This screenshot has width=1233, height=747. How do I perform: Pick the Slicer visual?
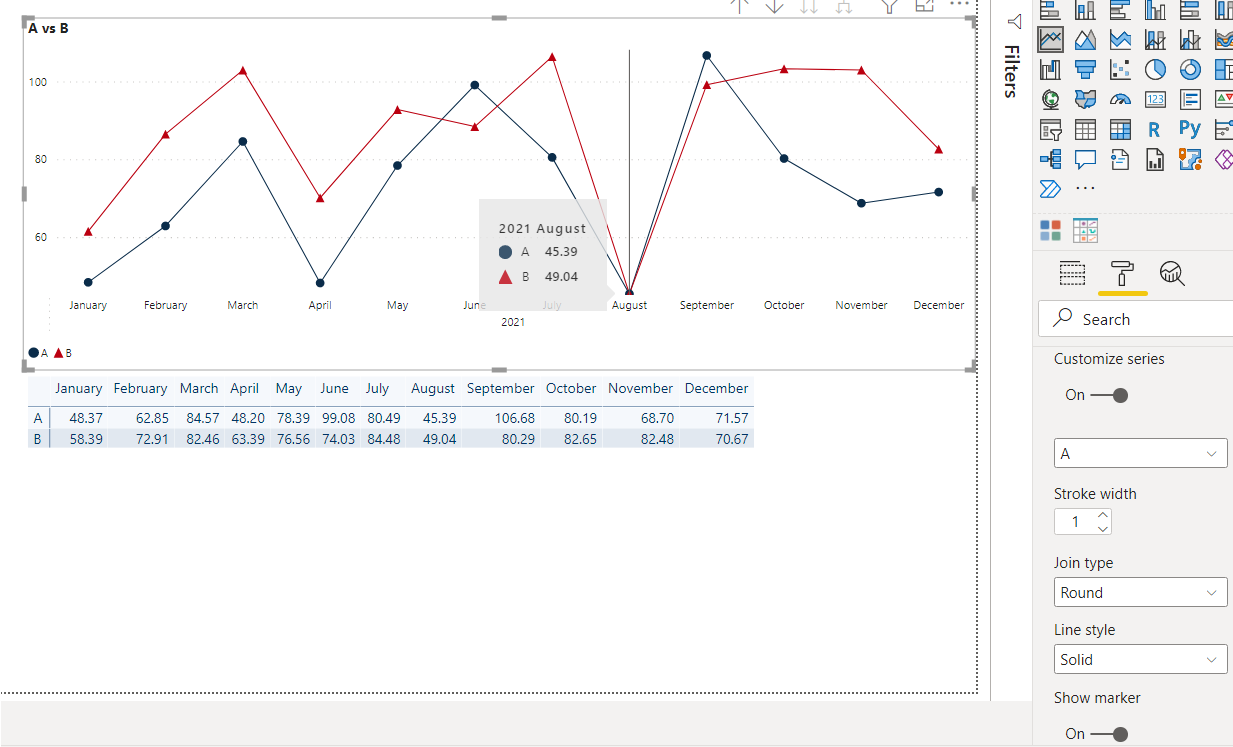pyautogui.click(x=1050, y=129)
